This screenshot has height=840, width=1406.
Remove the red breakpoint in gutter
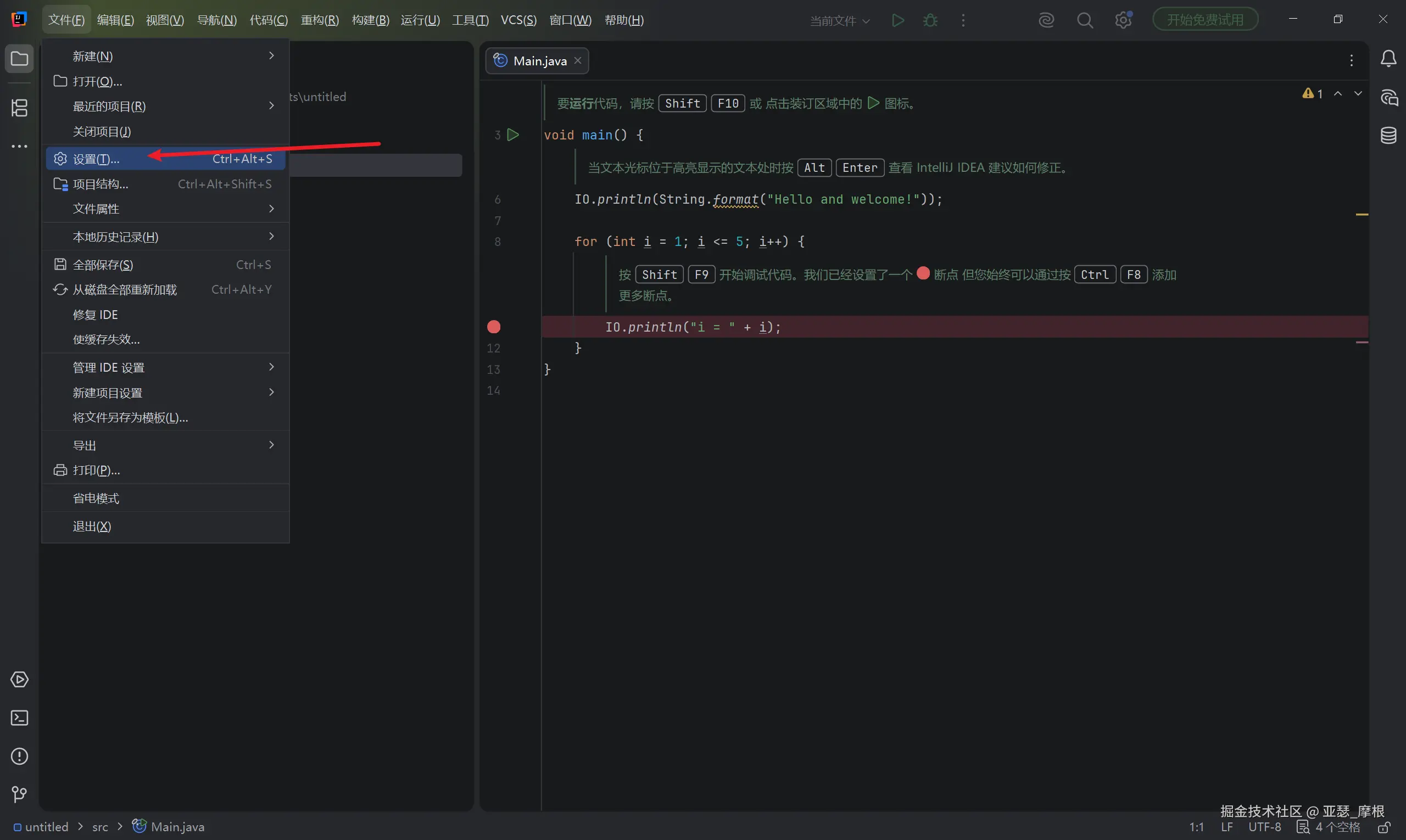pos(493,327)
